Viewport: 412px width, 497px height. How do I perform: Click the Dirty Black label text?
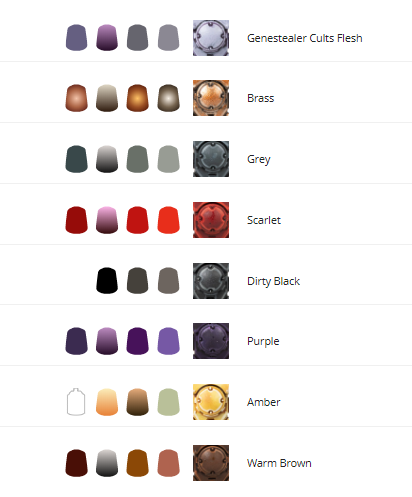(273, 281)
